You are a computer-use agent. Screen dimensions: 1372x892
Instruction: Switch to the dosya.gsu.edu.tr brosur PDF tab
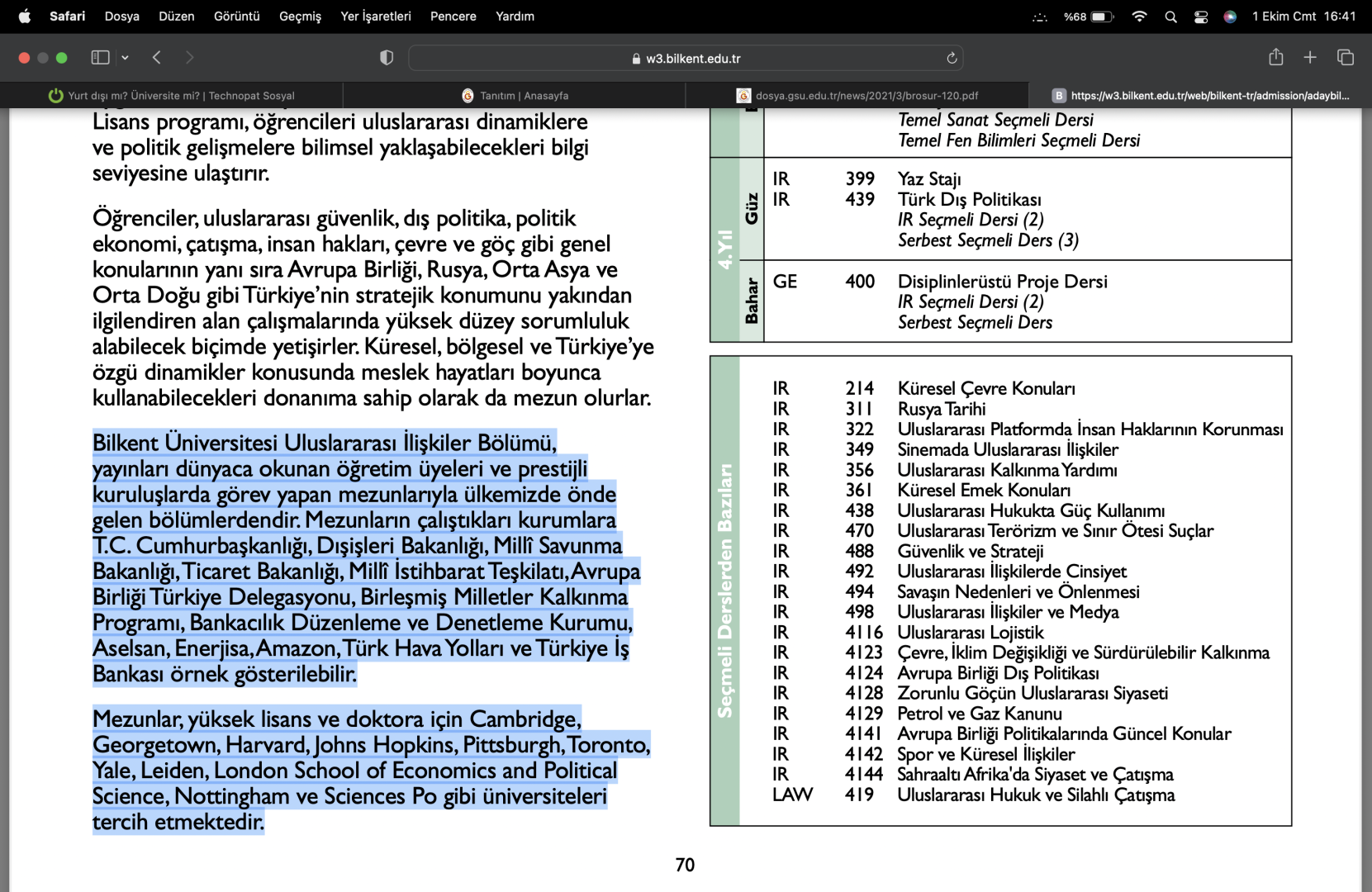click(x=857, y=95)
